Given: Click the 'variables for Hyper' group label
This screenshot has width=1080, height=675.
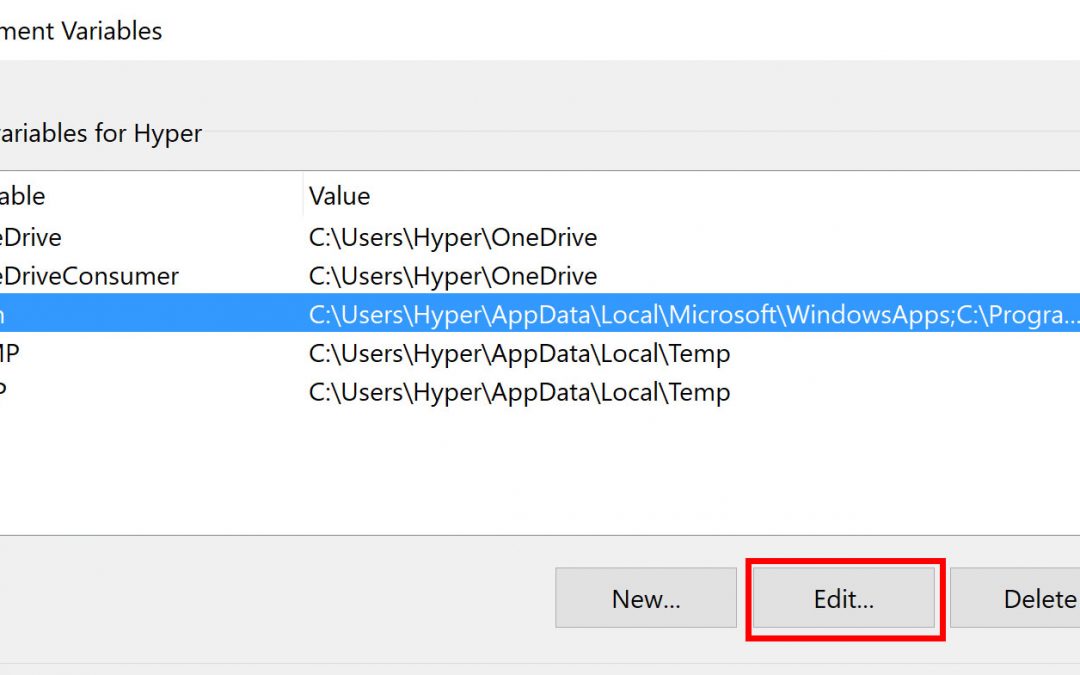Looking at the screenshot, I should pos(100,133).
